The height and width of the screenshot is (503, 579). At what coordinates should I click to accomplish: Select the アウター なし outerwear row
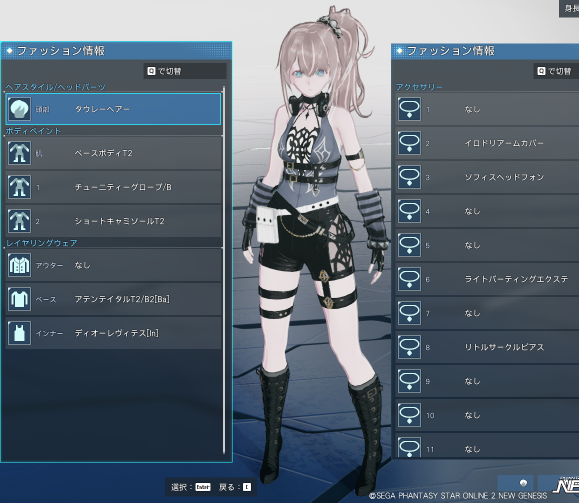113,265
